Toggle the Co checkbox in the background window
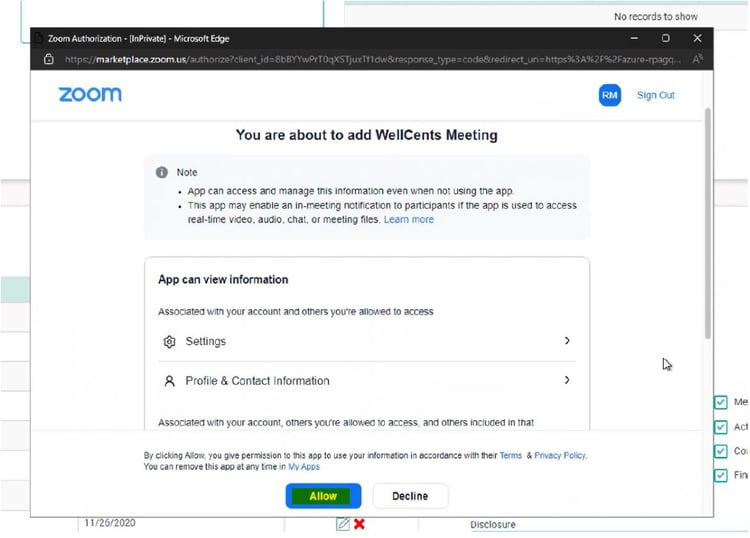The width and height of the screenshot is (750, 538). (x=720, y=451)
